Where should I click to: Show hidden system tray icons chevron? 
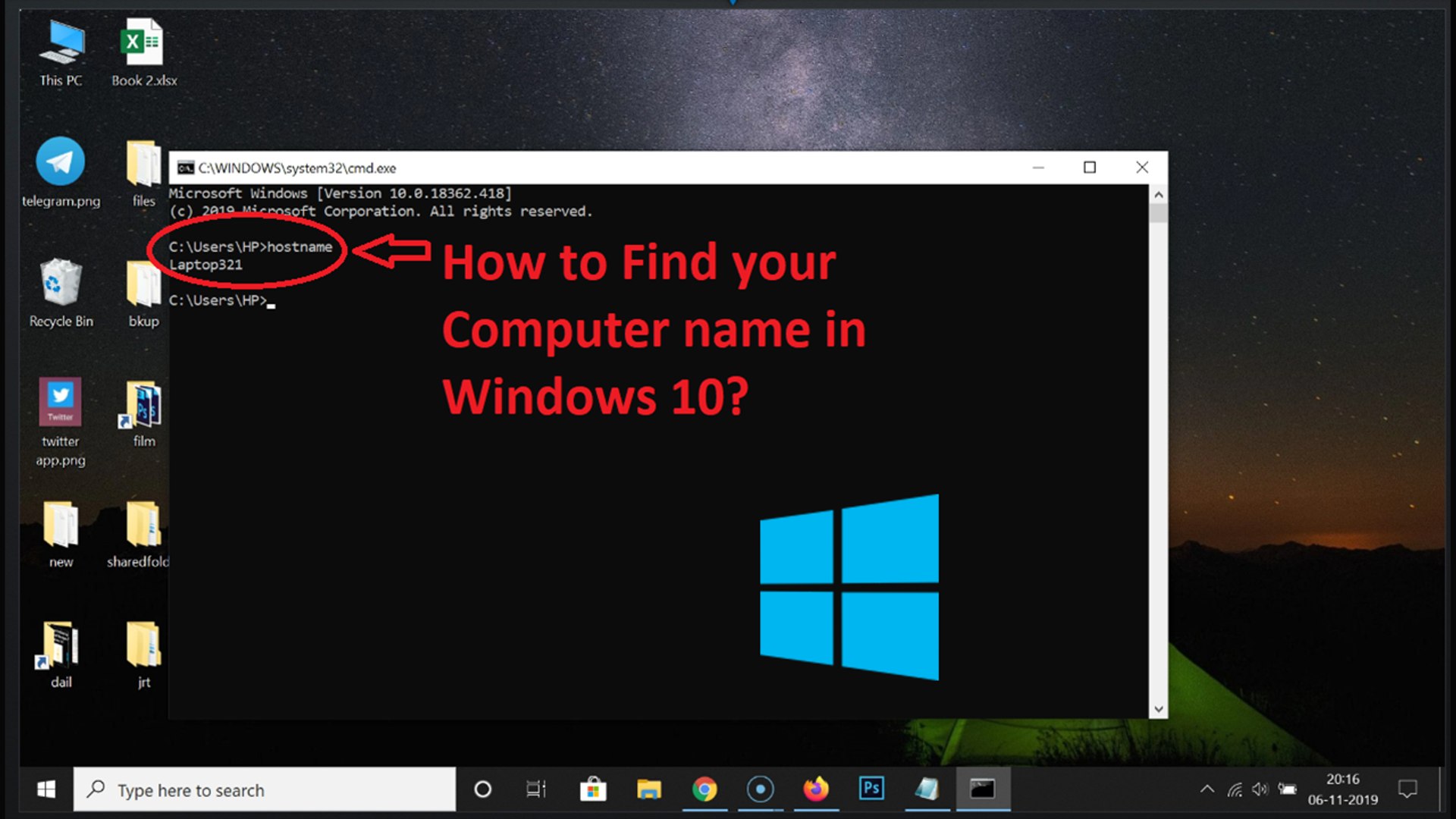coord(1207,789)
